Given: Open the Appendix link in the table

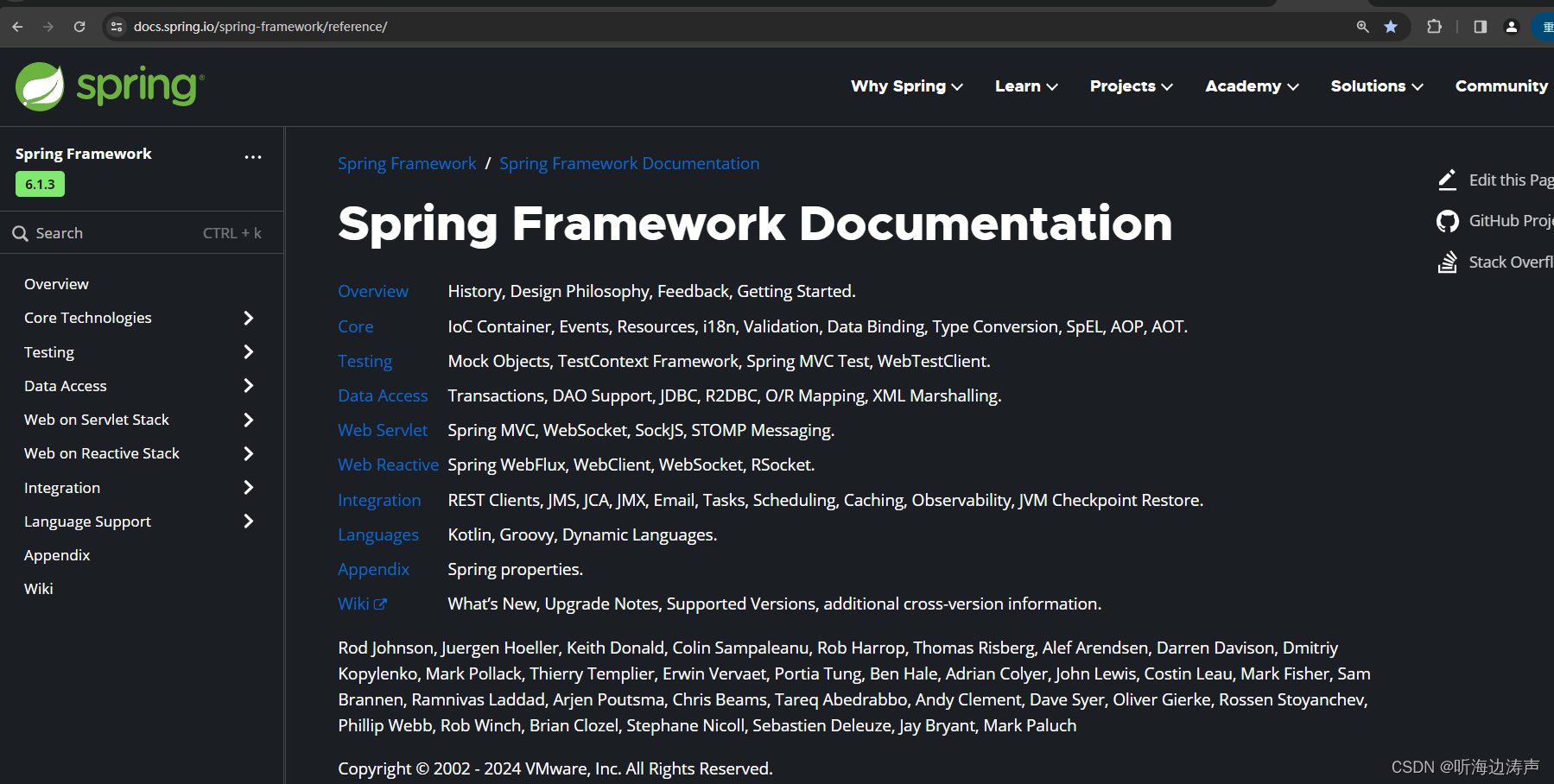Looking at the screenshot, I should tap(373, 569).
